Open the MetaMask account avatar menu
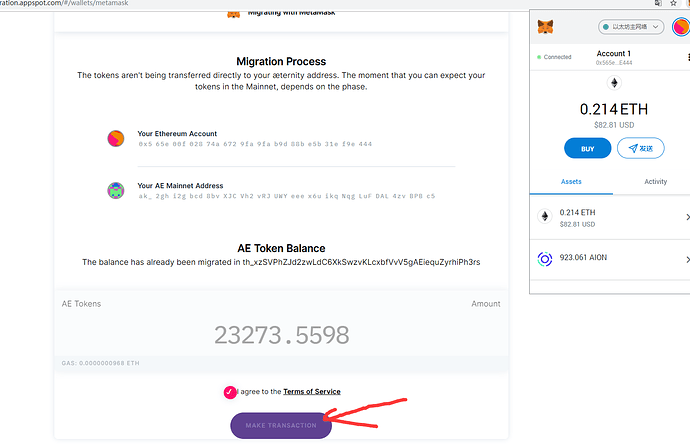Screen dimensions: 690x447 (x=681, y=27)
